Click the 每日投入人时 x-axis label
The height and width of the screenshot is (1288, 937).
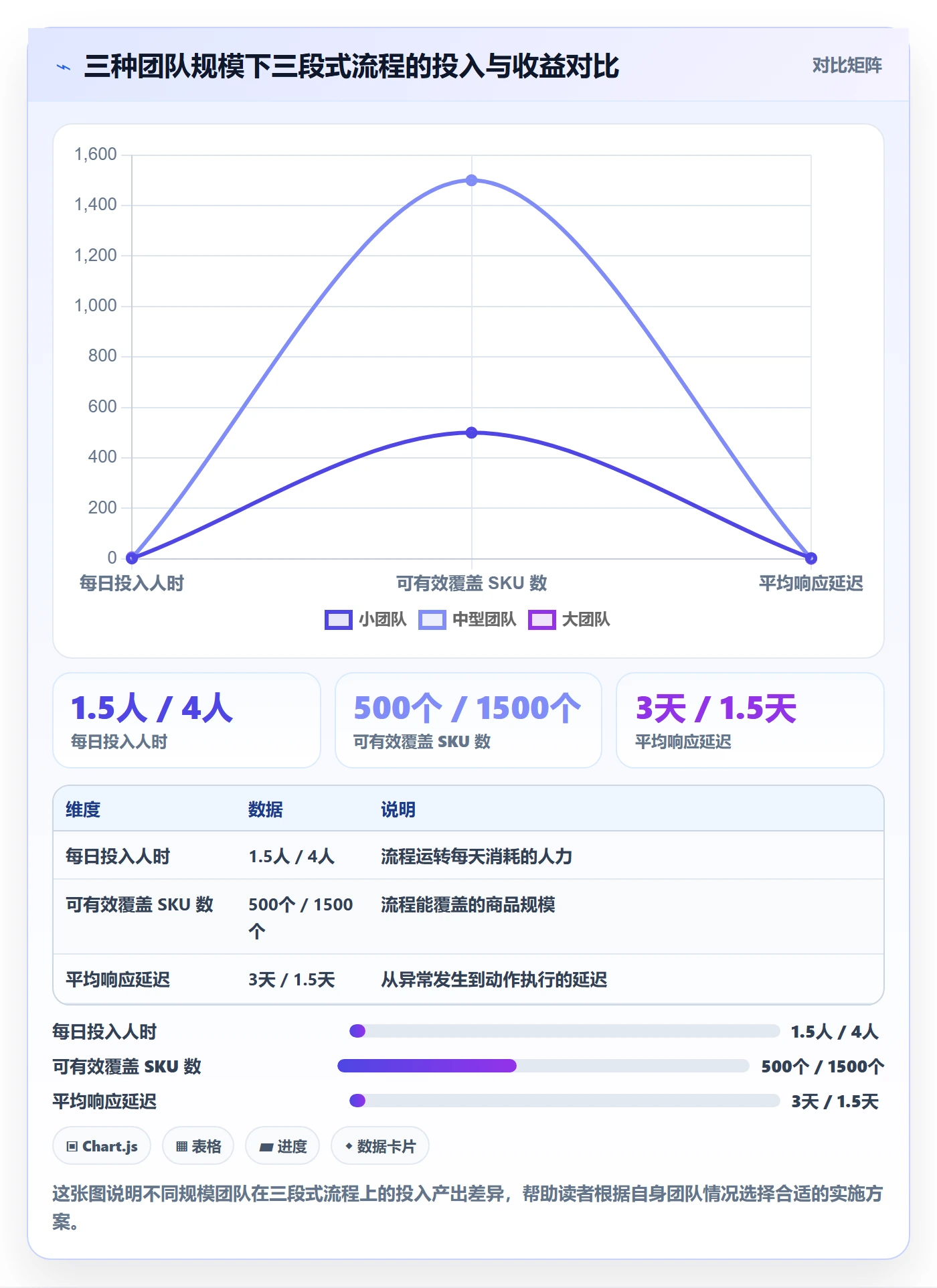[132, 583]
